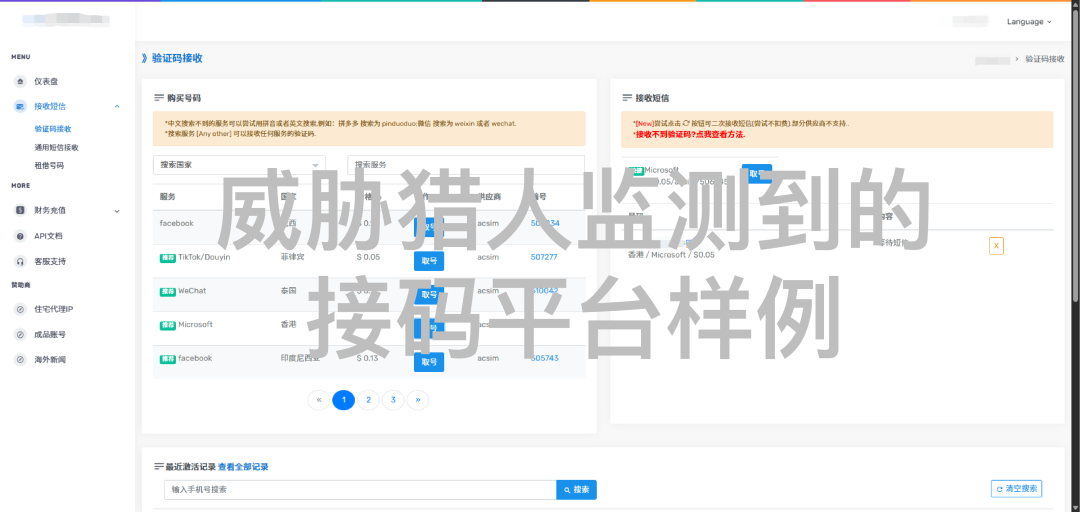Click 取号 for facebook 巴西 row
Image resolution: width=1080 pixels, height=512 pixels.
[x=429, y=227]
